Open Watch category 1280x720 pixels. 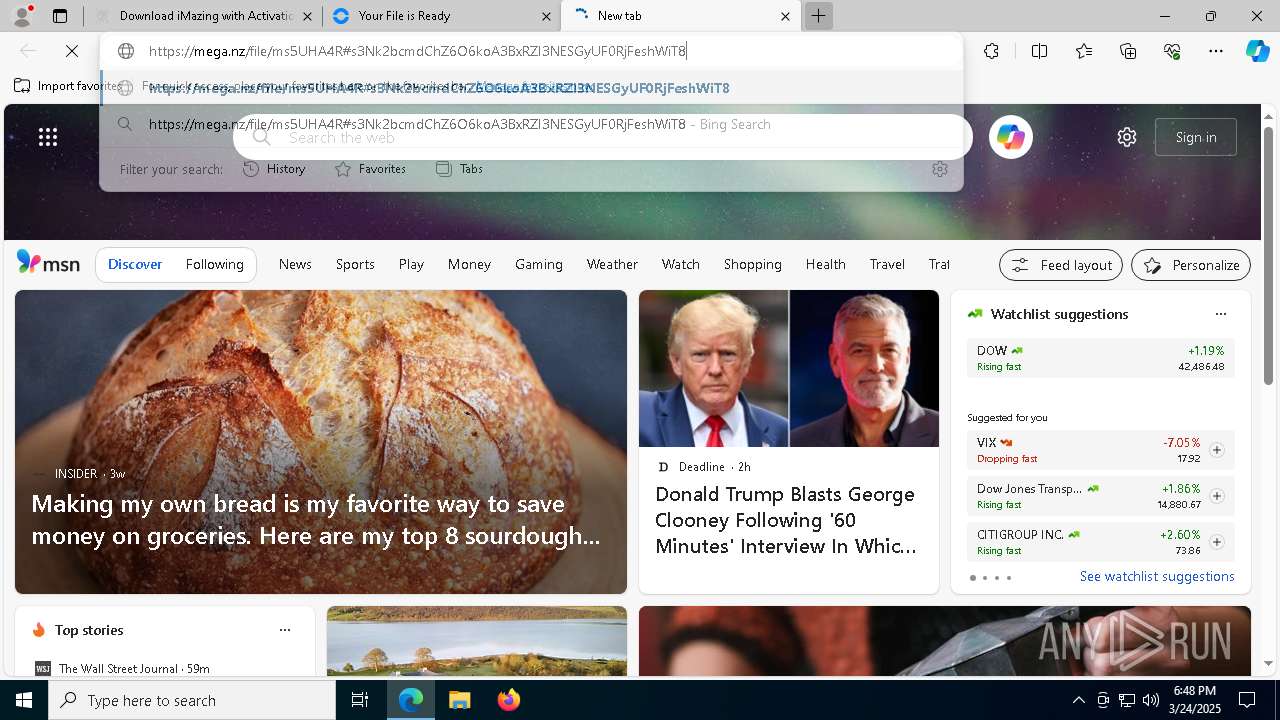coord(680,264)
